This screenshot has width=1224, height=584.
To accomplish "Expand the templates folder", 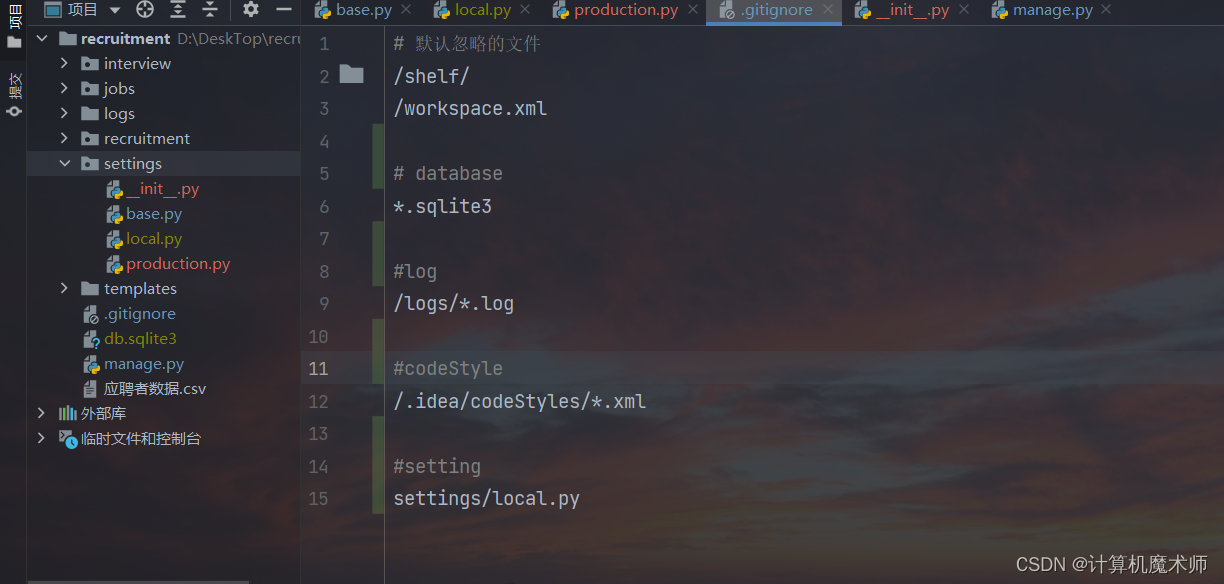I will pyautogui.click(x=65, y=288).
